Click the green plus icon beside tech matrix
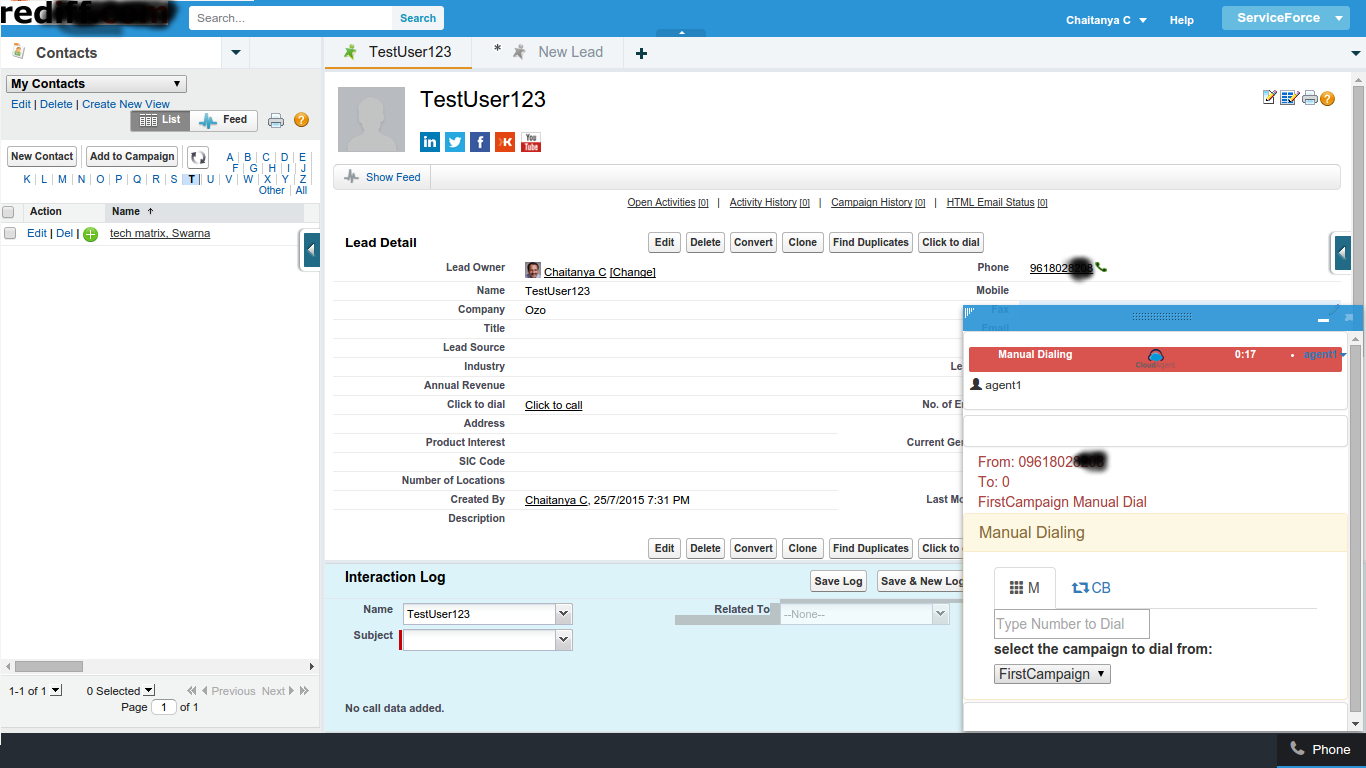The height and width of the screenshot is (768, 1366). 90,233
